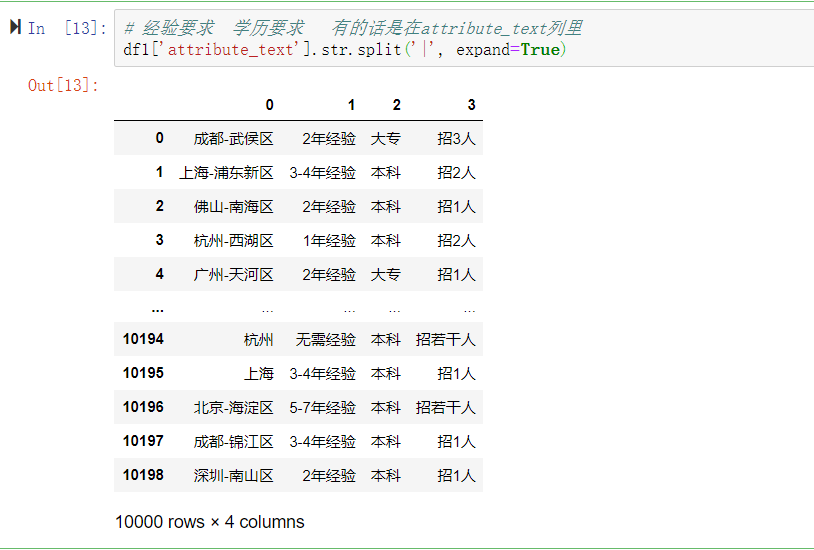This screenshot has height=550, width=814.
Task: Click row index 10196
Action: (143, 407)
